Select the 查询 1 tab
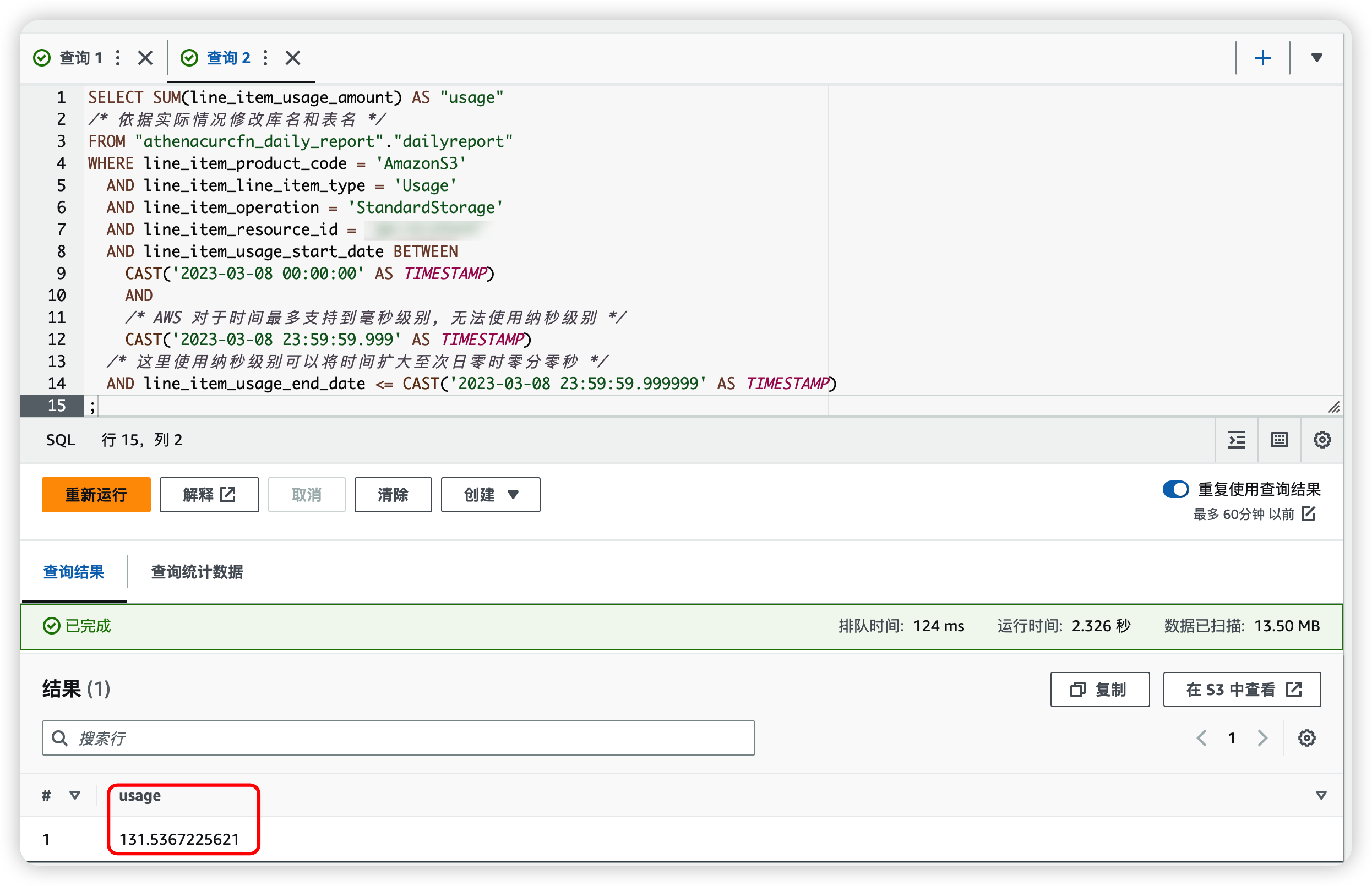 click(x=80, y=58)
